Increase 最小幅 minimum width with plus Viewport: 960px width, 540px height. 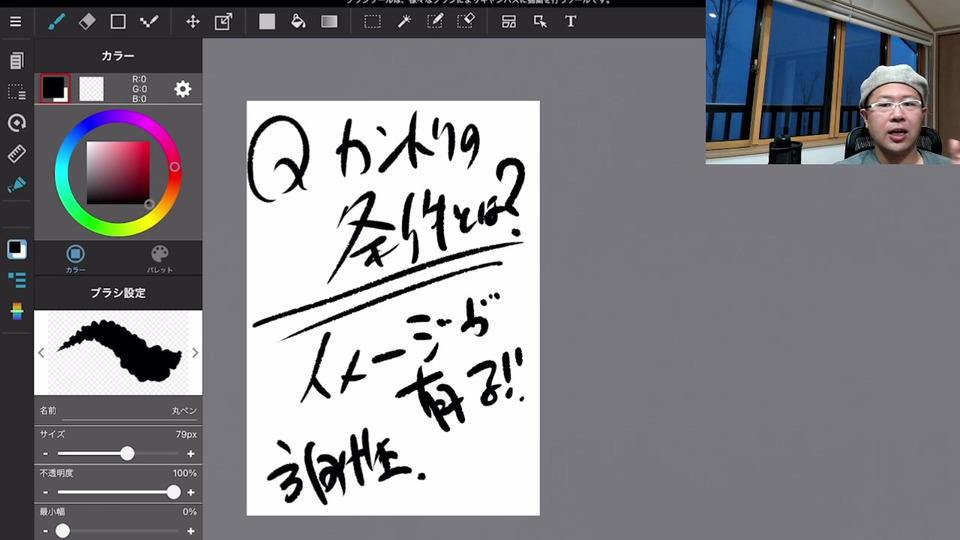tap(190, 531)
